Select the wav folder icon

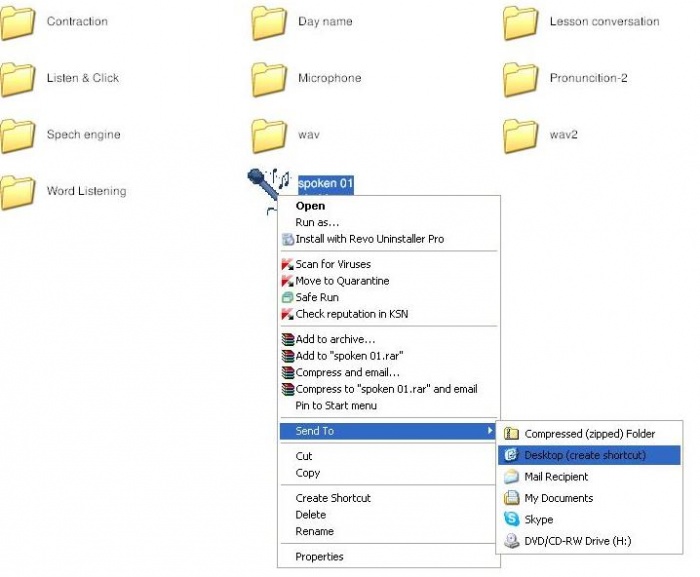(269, 136)
